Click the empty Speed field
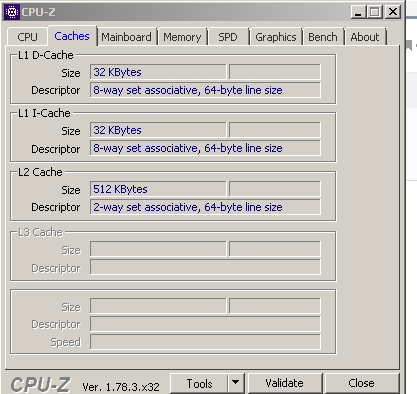This screenshot has width=417, height=394. [x=205, y=342]
